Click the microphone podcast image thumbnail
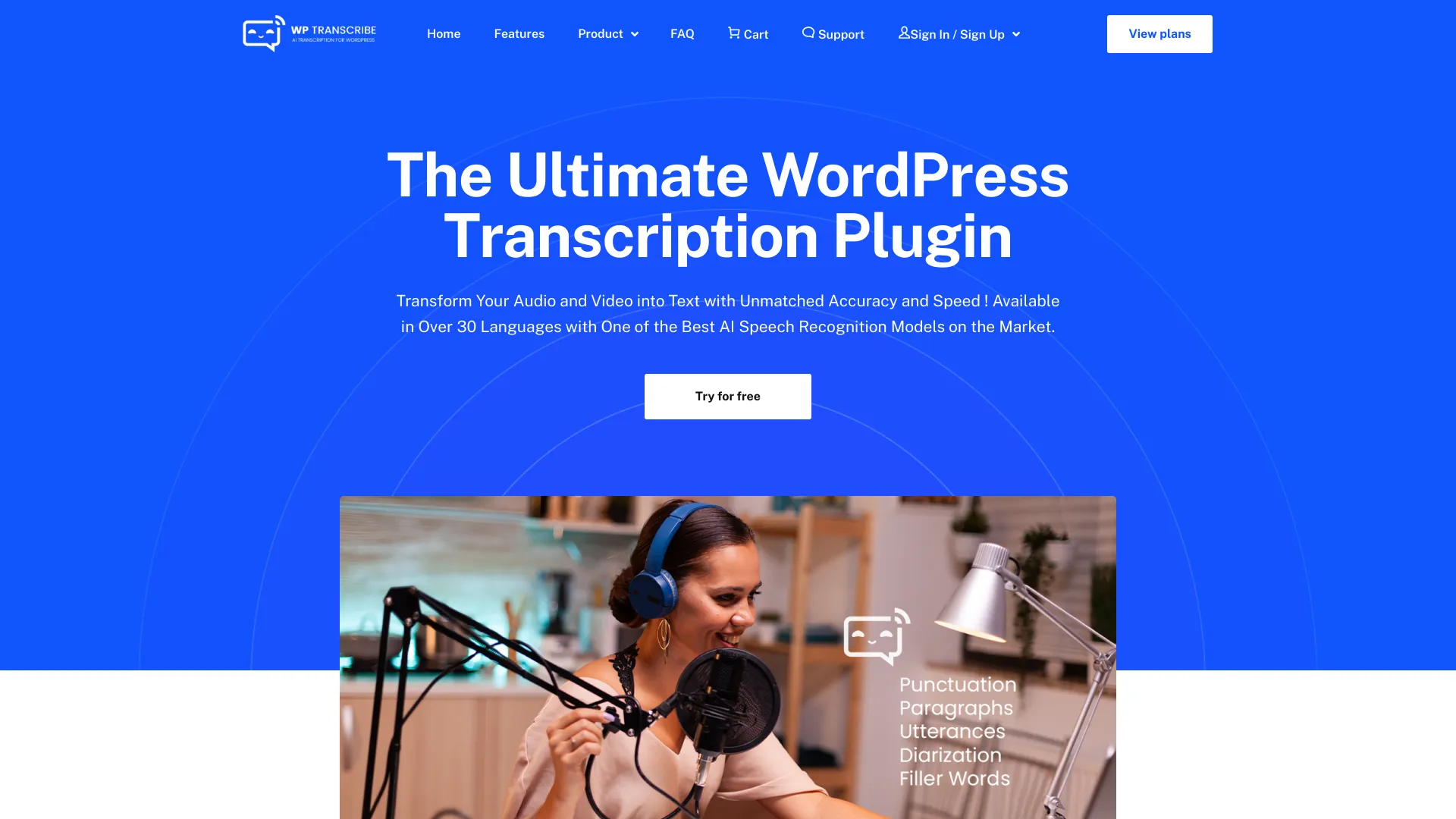Viewport: 1456px width, 819px height. pos(728,657)
